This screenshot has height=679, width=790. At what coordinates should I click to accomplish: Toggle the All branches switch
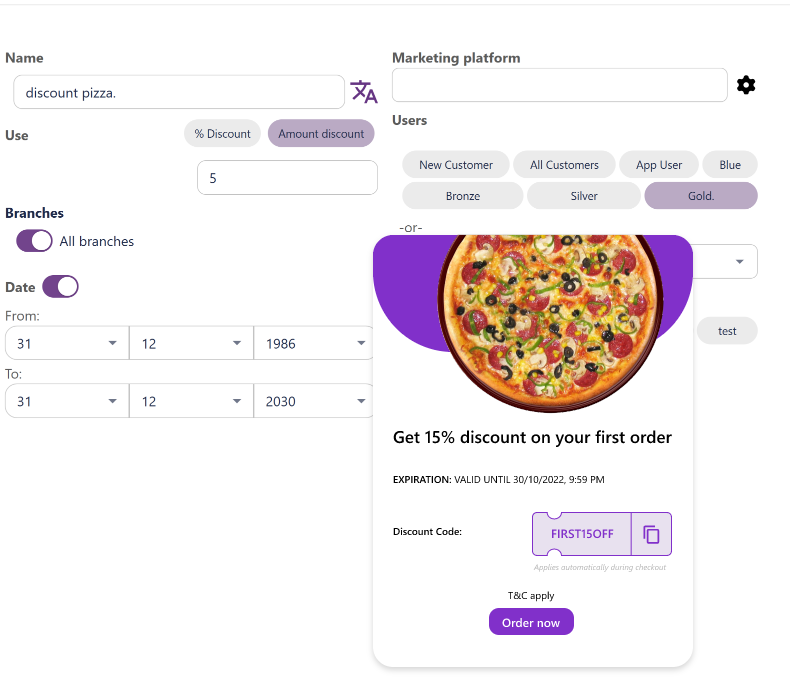pyautogui.click(x=34, y=241)
